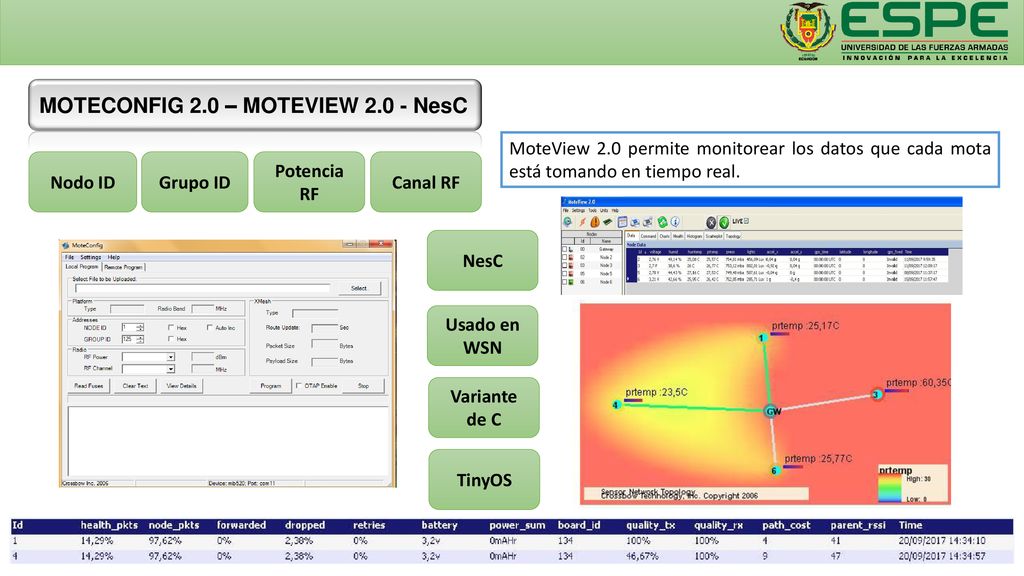Screen dimensions: 1024x576
Task: Check the Node 3 checkbox in MoteView
Action: pyautogui.click(x=564, y=265)
